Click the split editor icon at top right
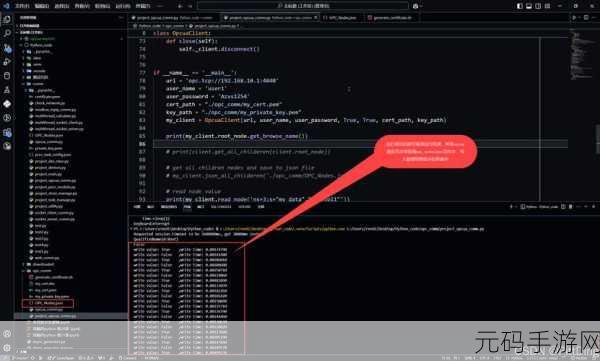The width and height of the screenshot is (600, 361). pos(586,18)
